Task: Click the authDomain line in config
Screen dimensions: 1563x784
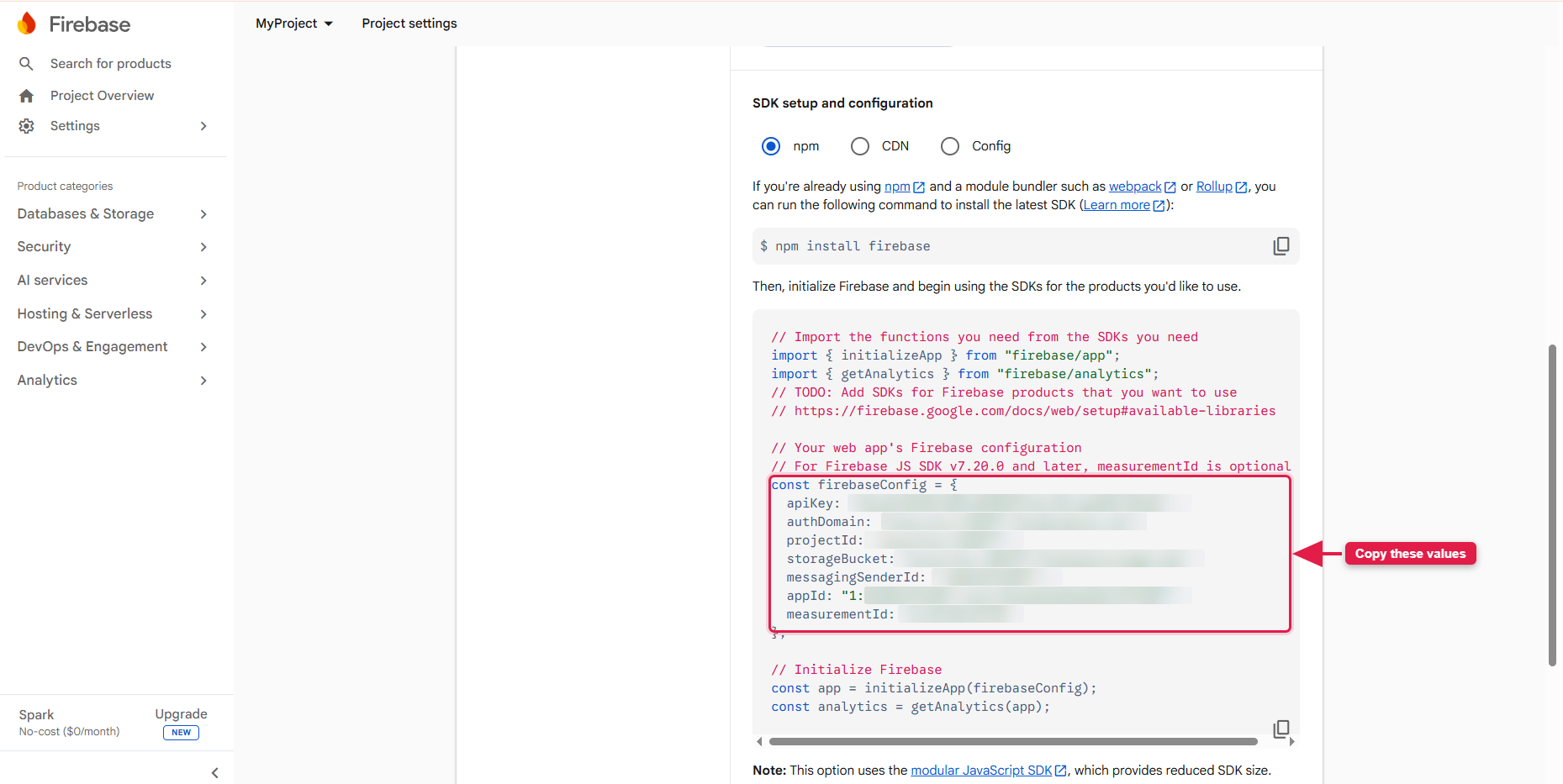Action: [x=966, y=522]
